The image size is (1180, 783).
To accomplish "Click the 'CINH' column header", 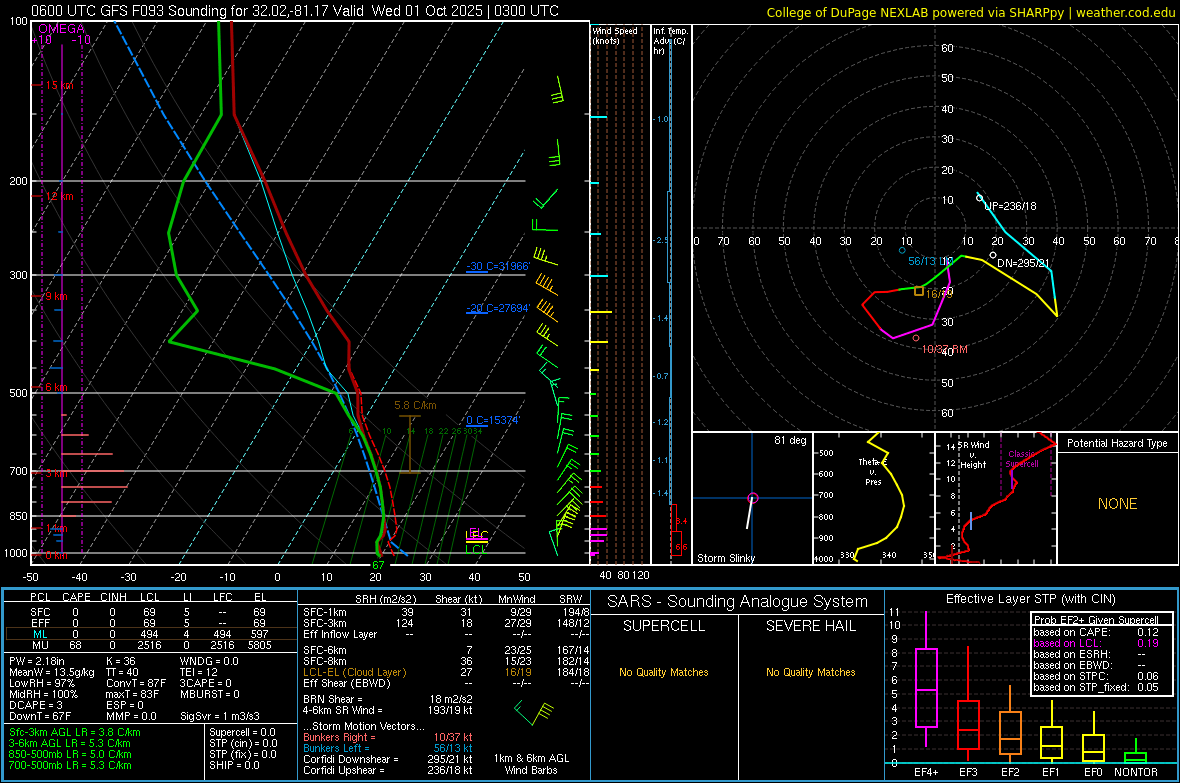I will [x=114, y=597].
